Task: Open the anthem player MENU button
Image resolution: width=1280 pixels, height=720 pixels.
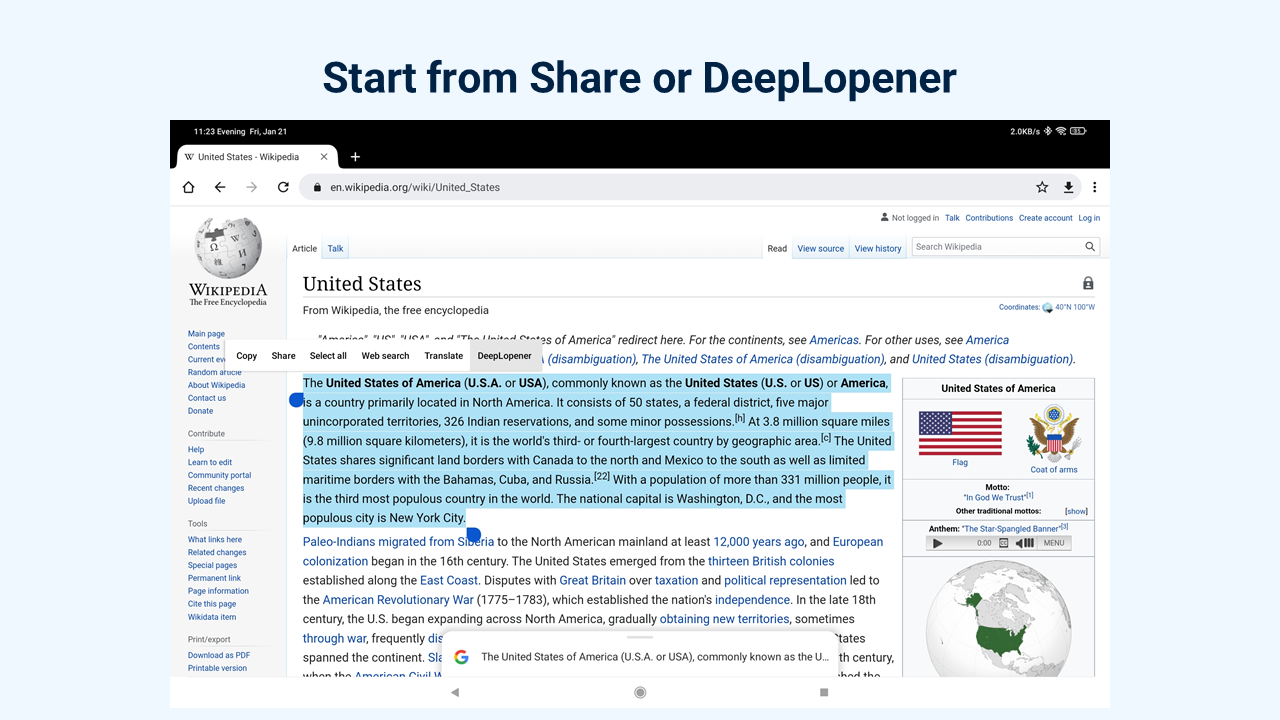Action: click(1054, 543)
